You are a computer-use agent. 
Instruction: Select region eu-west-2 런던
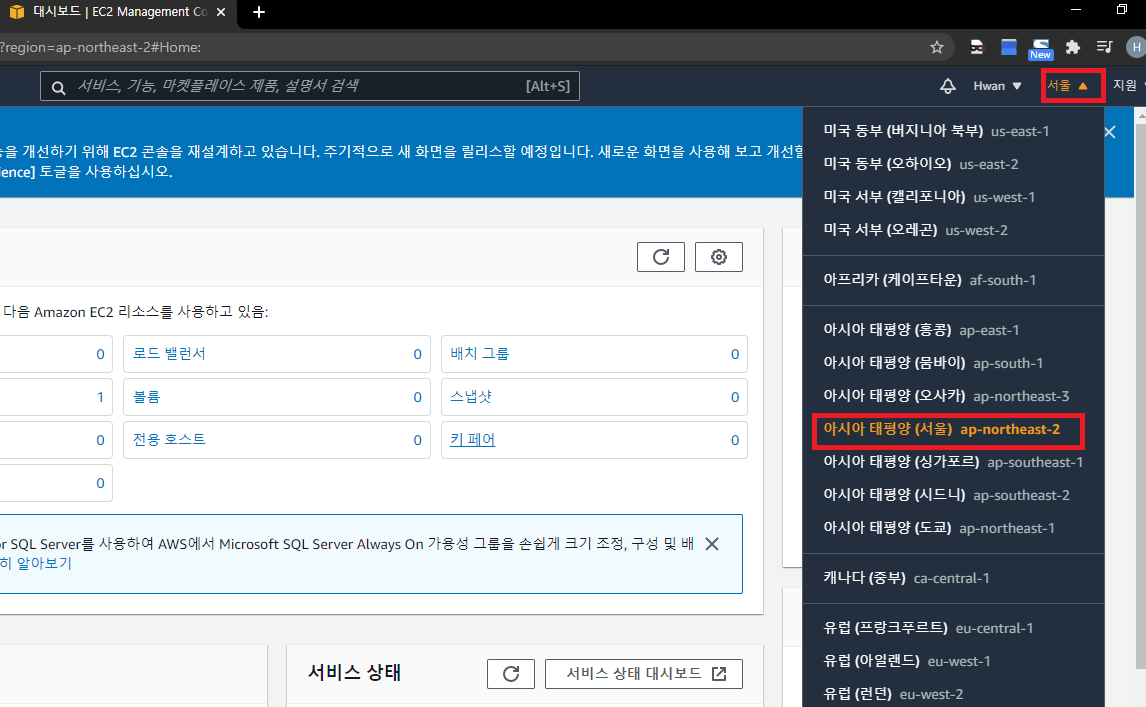pyautogui.click(x=893, y=694)
